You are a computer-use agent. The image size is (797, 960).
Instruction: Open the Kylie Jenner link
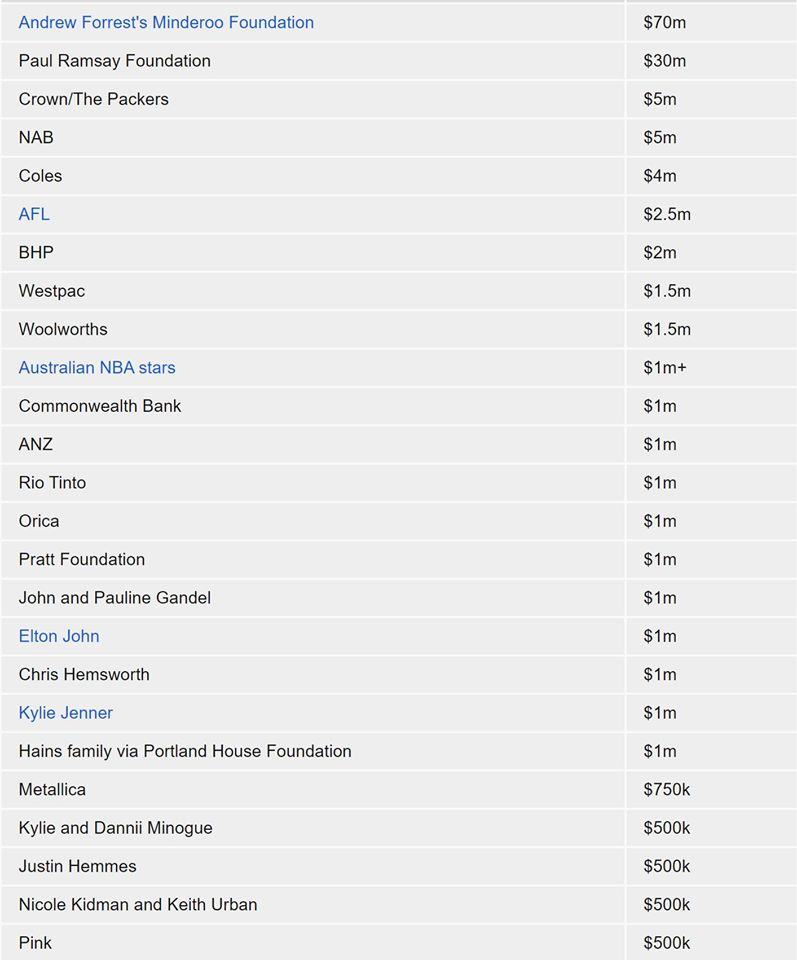click(66, 713)
